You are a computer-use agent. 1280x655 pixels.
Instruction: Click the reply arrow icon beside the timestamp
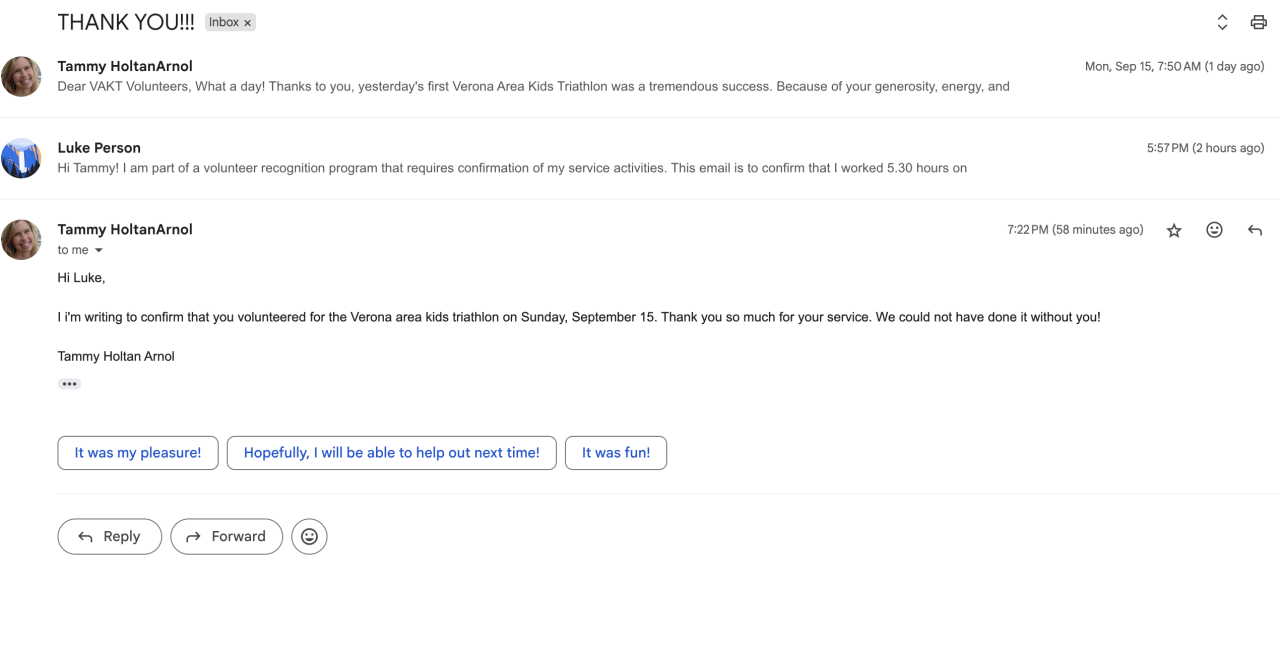(1255, 230)
